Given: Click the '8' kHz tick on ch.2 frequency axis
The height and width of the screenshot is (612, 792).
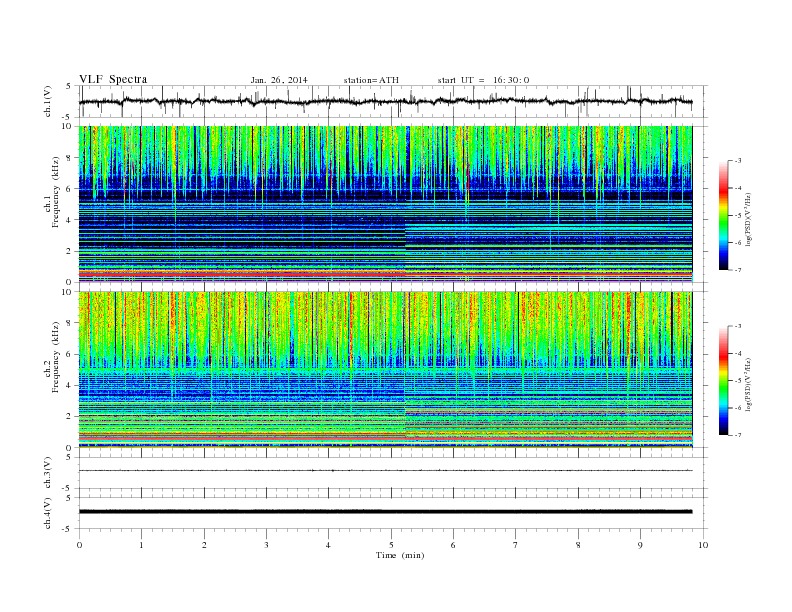Looking at the screenshot, I should coord(69,323).
